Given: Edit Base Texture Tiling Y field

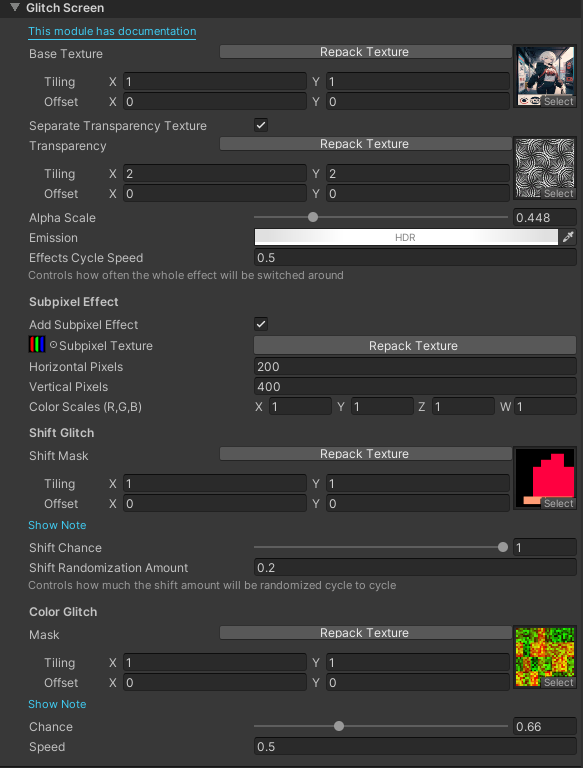Looking at the screenshot, I should (x=418, y=81).
